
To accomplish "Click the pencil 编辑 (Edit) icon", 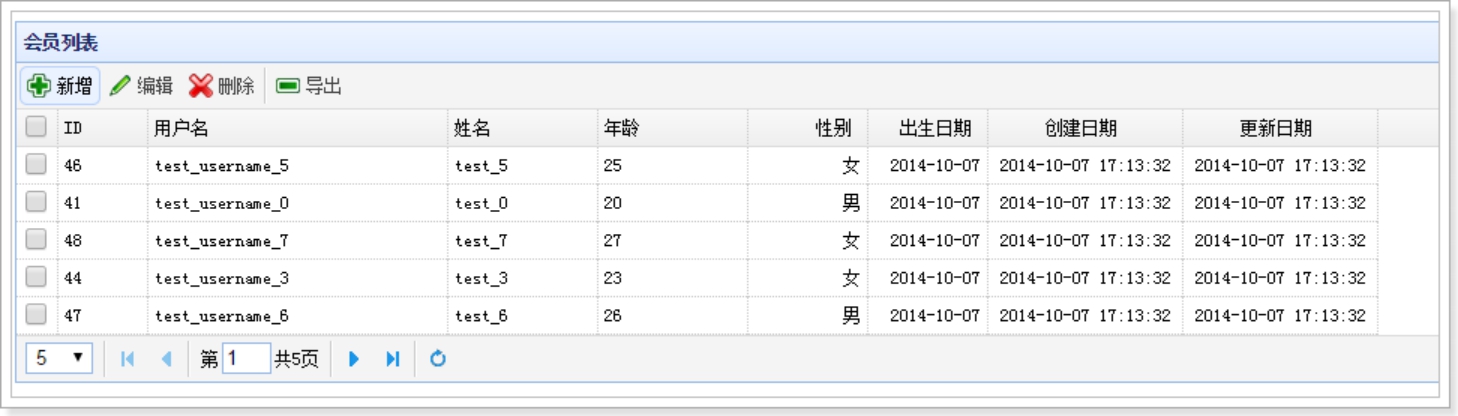I will pyautogui.click(x=120, y=86).
